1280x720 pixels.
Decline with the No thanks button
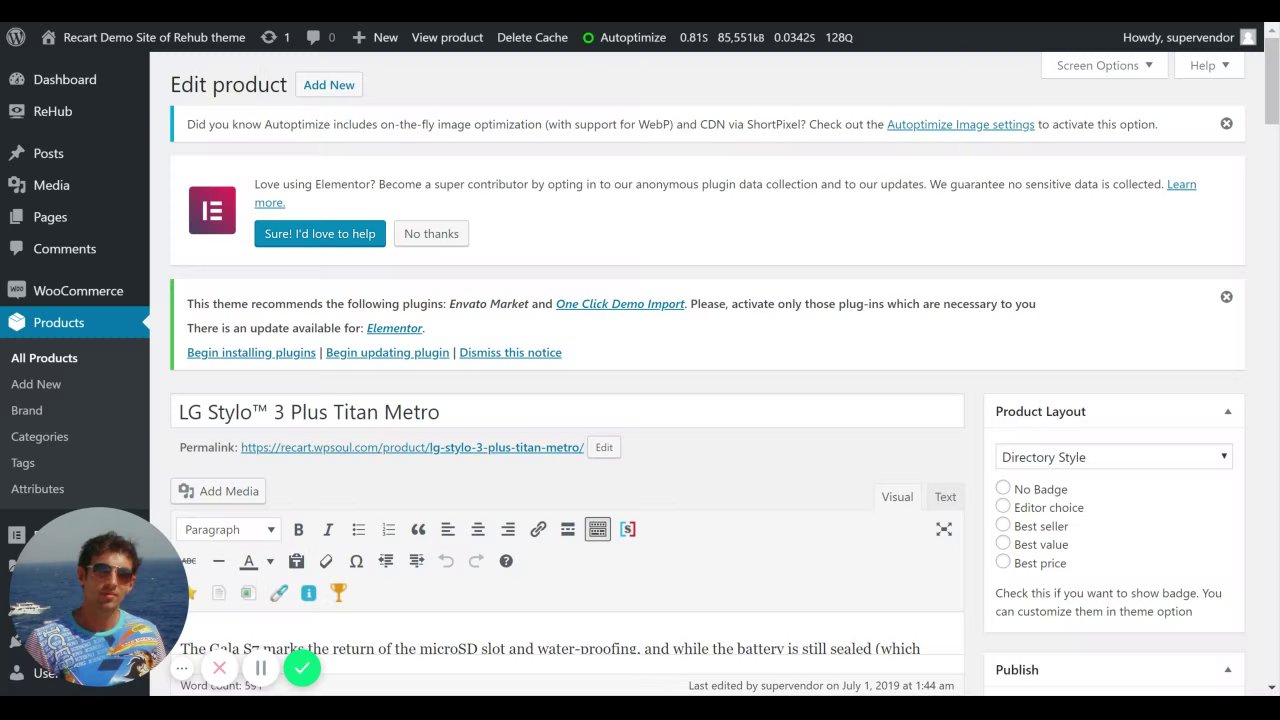431,234
